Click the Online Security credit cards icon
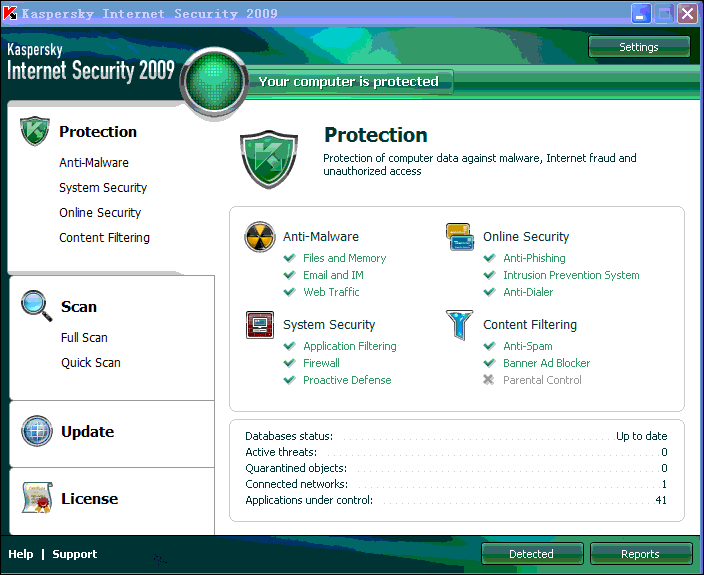Screen dimensions: 704x575 [460, 237]
